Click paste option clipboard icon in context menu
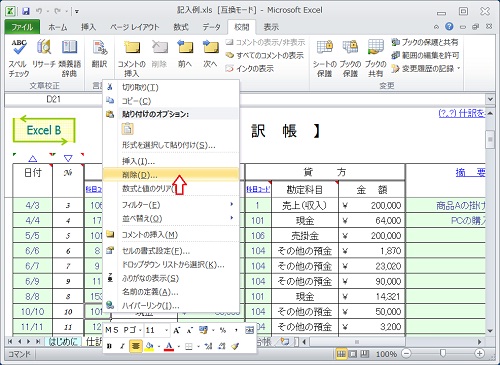 click(127, 129)
